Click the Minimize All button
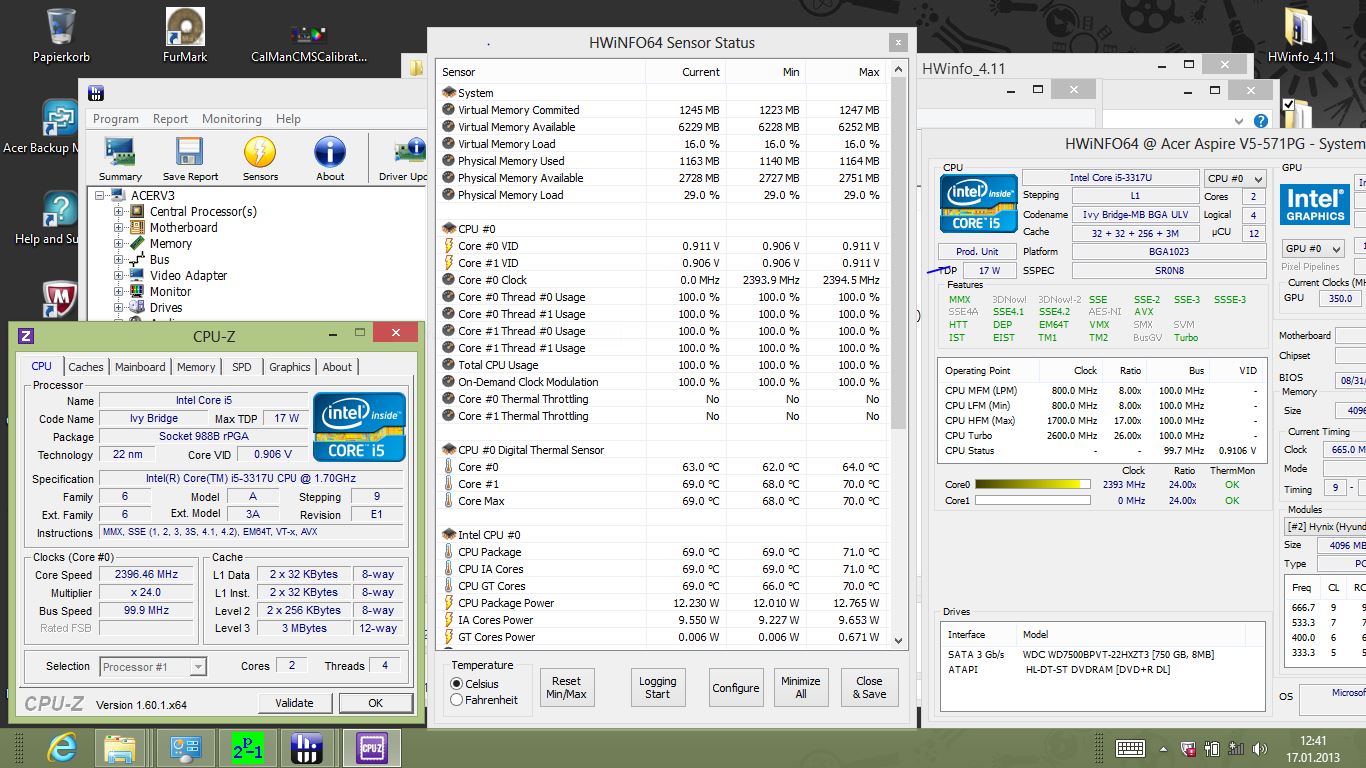 point(801,688)
